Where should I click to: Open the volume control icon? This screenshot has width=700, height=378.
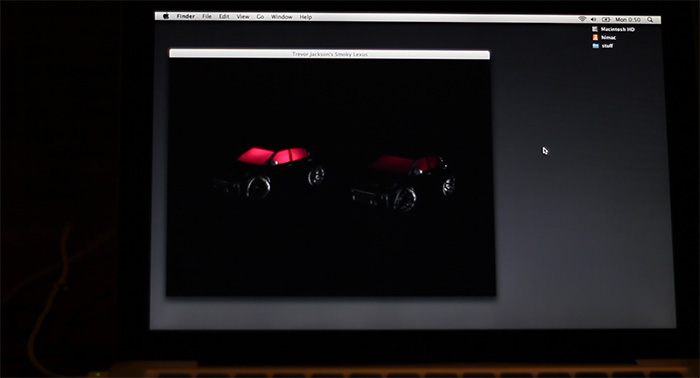[593, 19]
